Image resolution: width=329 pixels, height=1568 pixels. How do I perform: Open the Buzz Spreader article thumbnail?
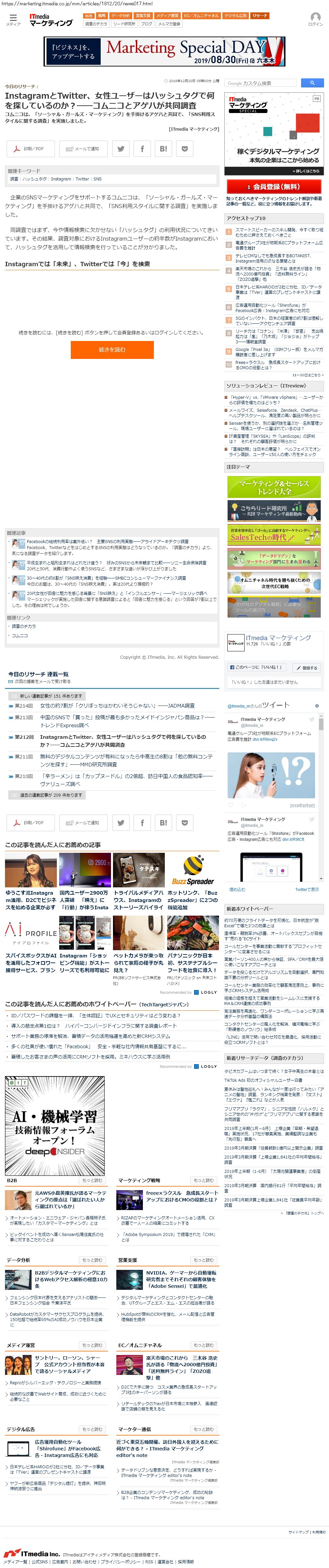(193, 870)
